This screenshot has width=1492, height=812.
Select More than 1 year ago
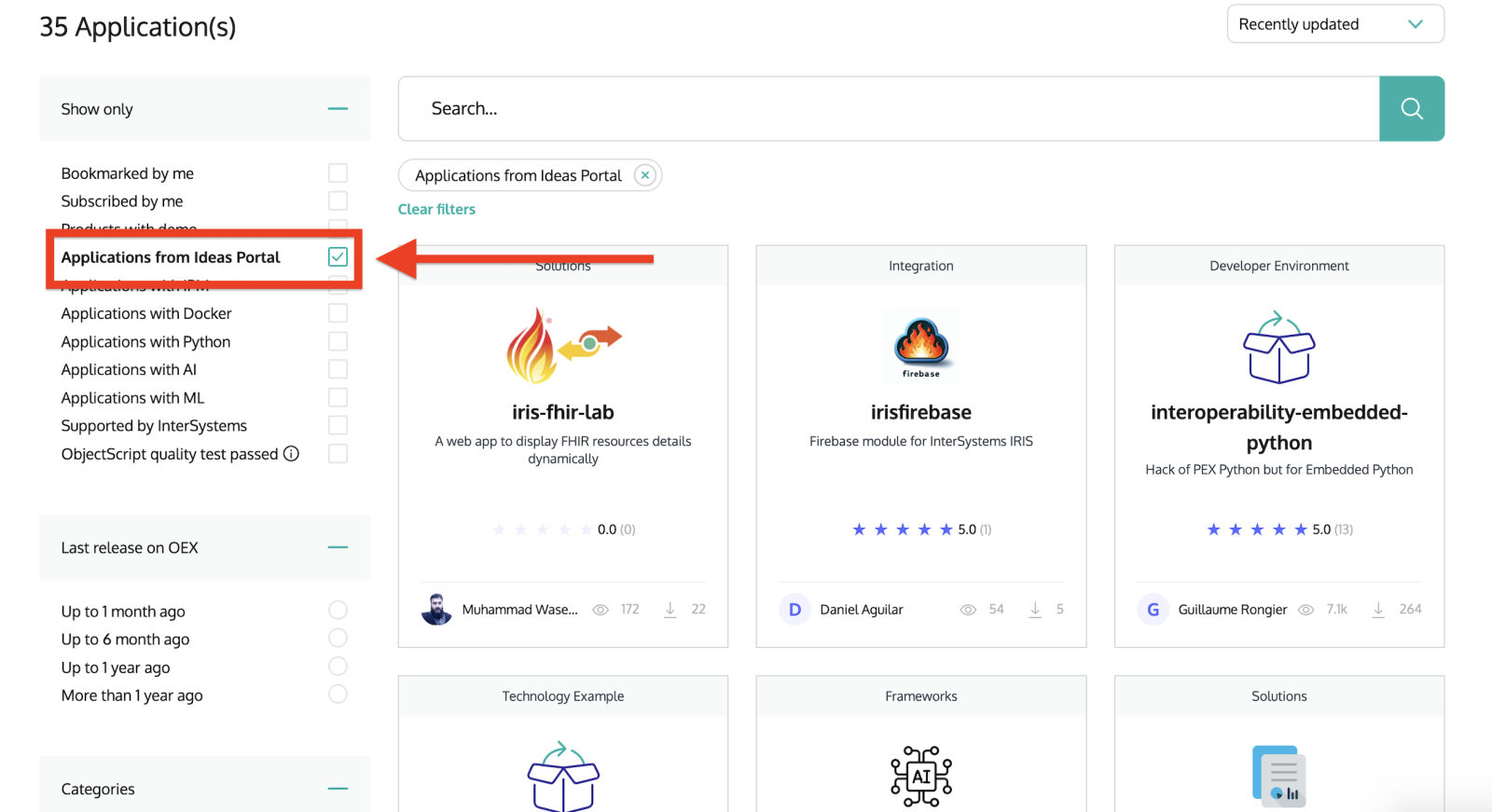(338, 694)
